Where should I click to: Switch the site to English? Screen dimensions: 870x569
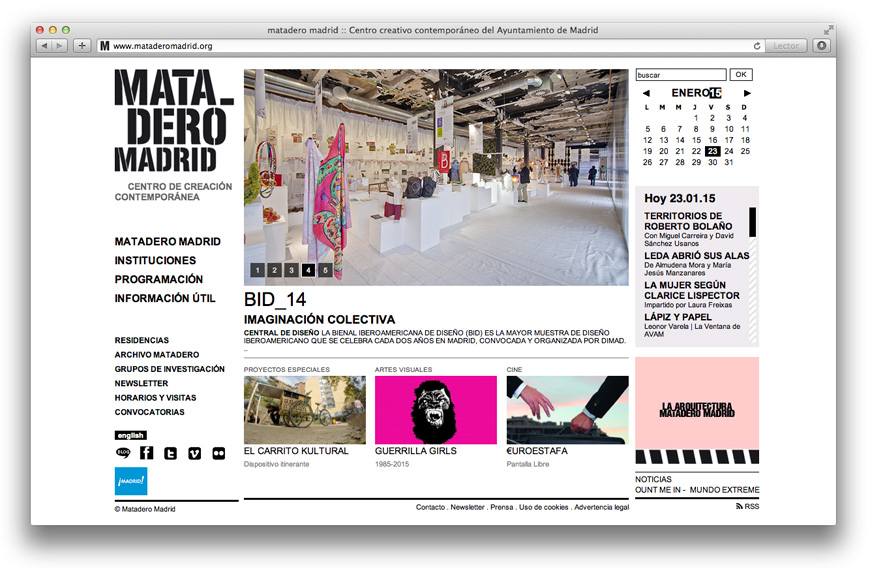point(131,435)
